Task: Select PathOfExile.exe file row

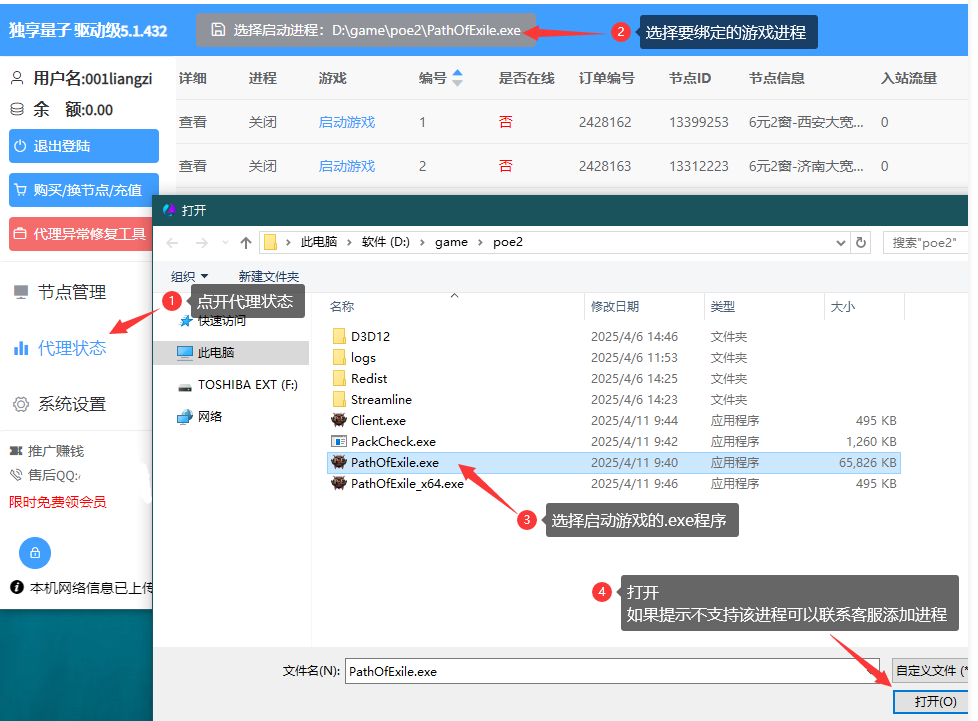Action: pos(614,463)
